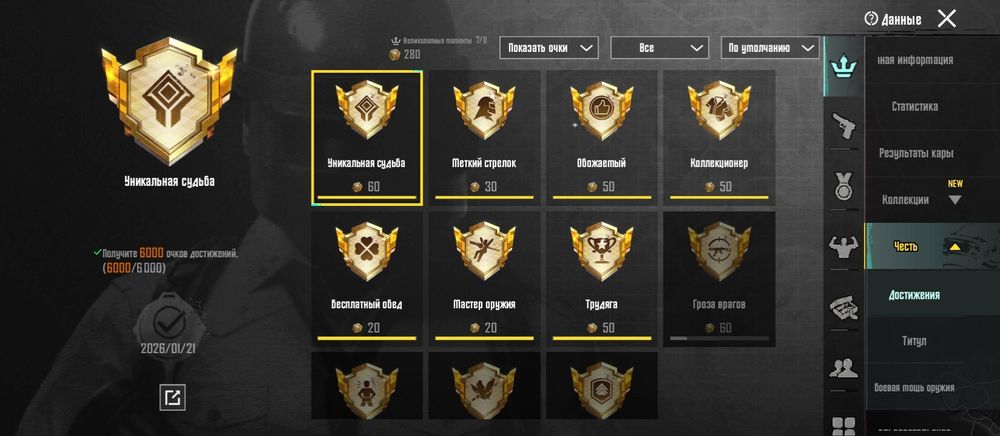This screenshot has height=436, width=1000.
Task: Select the crown icon in the category sidebar
Action: pos(844,66)
